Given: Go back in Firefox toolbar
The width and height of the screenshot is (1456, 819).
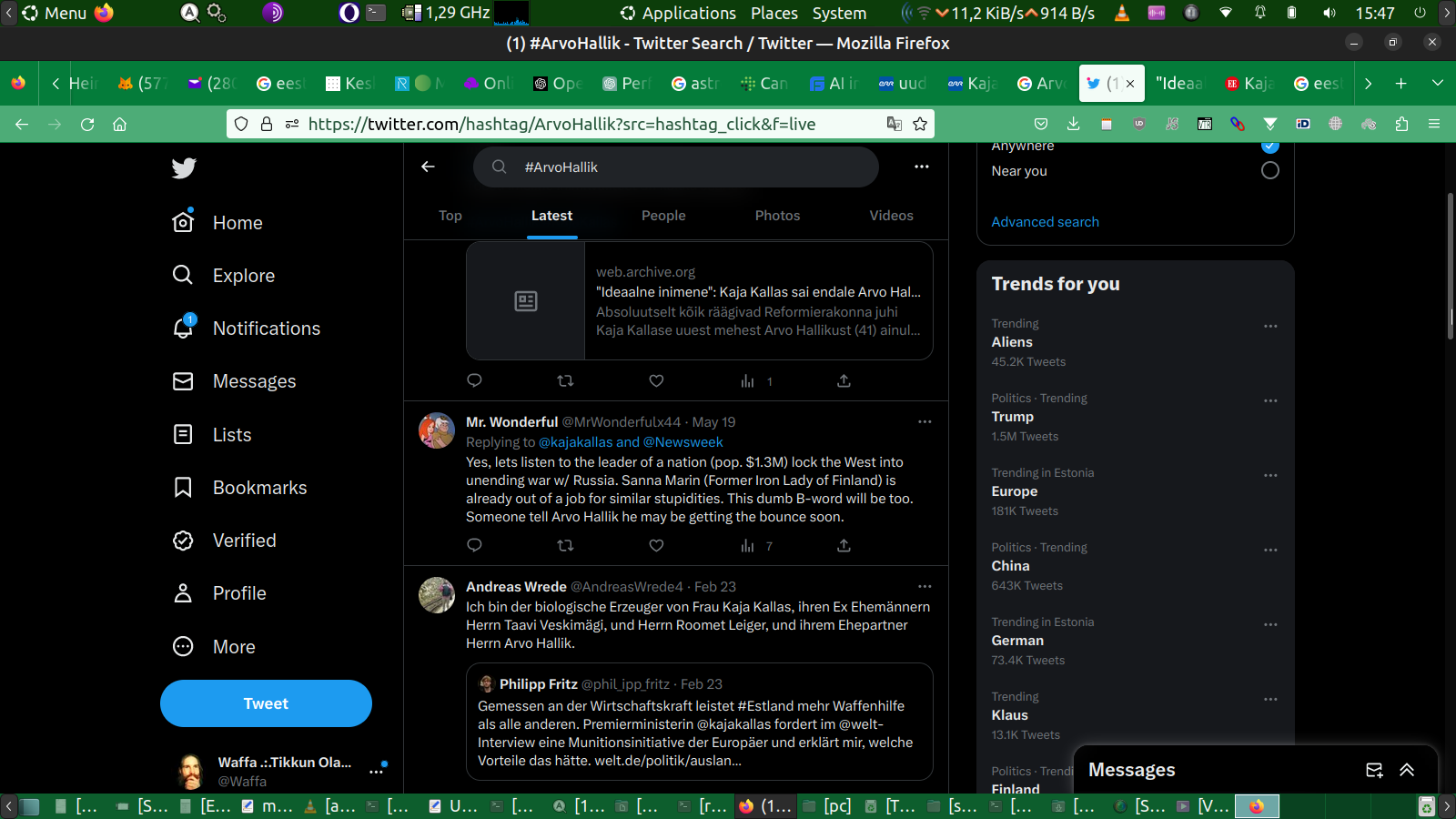Looking at the screenshot, I should [22, 124].
